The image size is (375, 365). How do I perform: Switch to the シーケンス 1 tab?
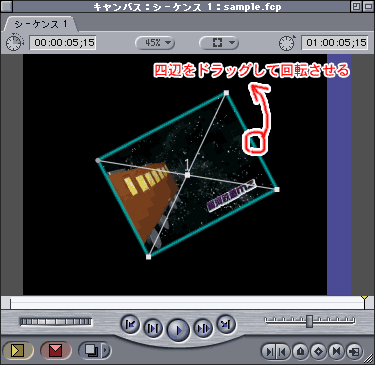coord(41,24)
